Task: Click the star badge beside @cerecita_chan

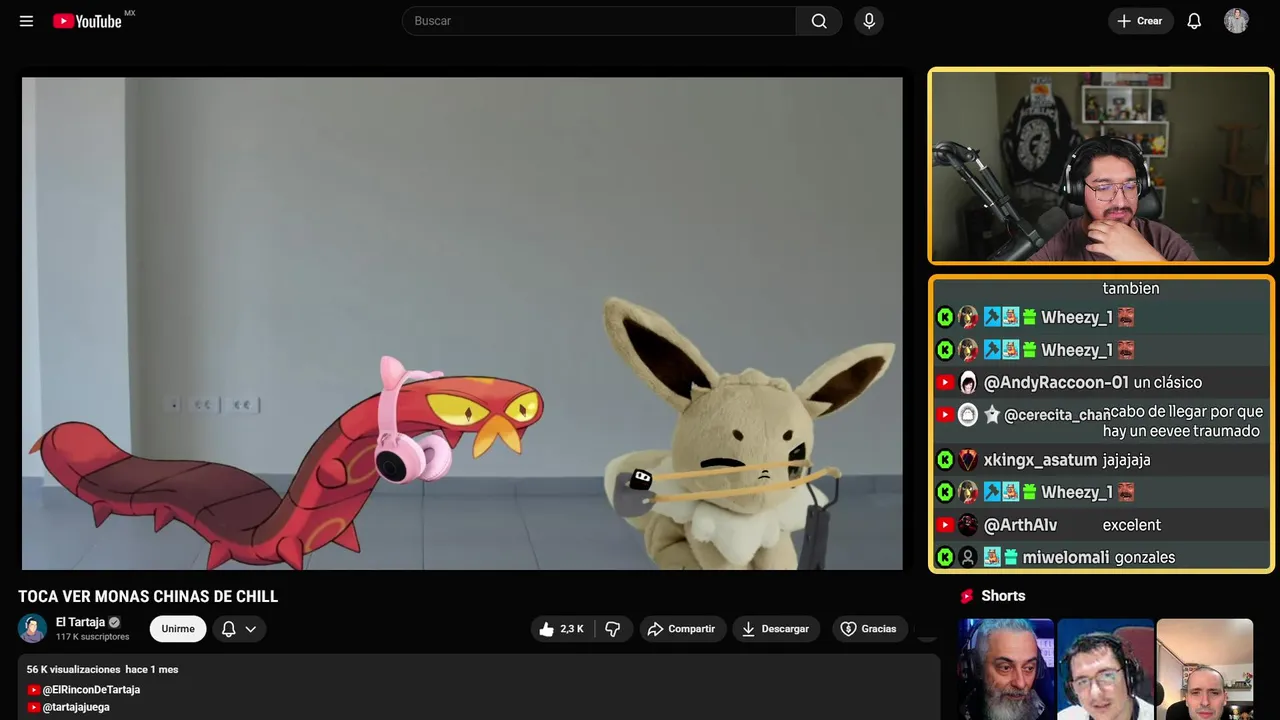Action: (992, 415)
